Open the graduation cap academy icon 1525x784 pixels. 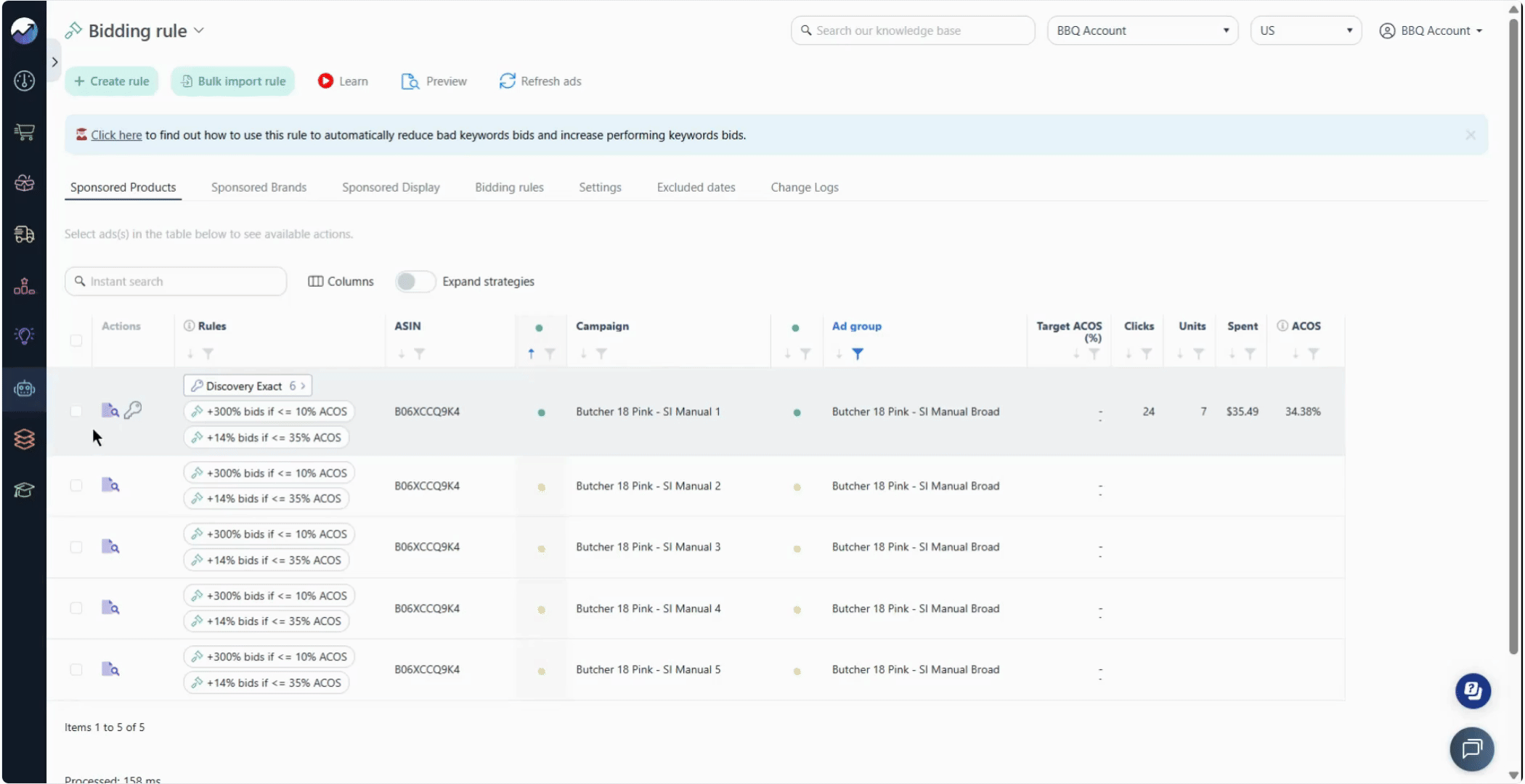point(24,490)
